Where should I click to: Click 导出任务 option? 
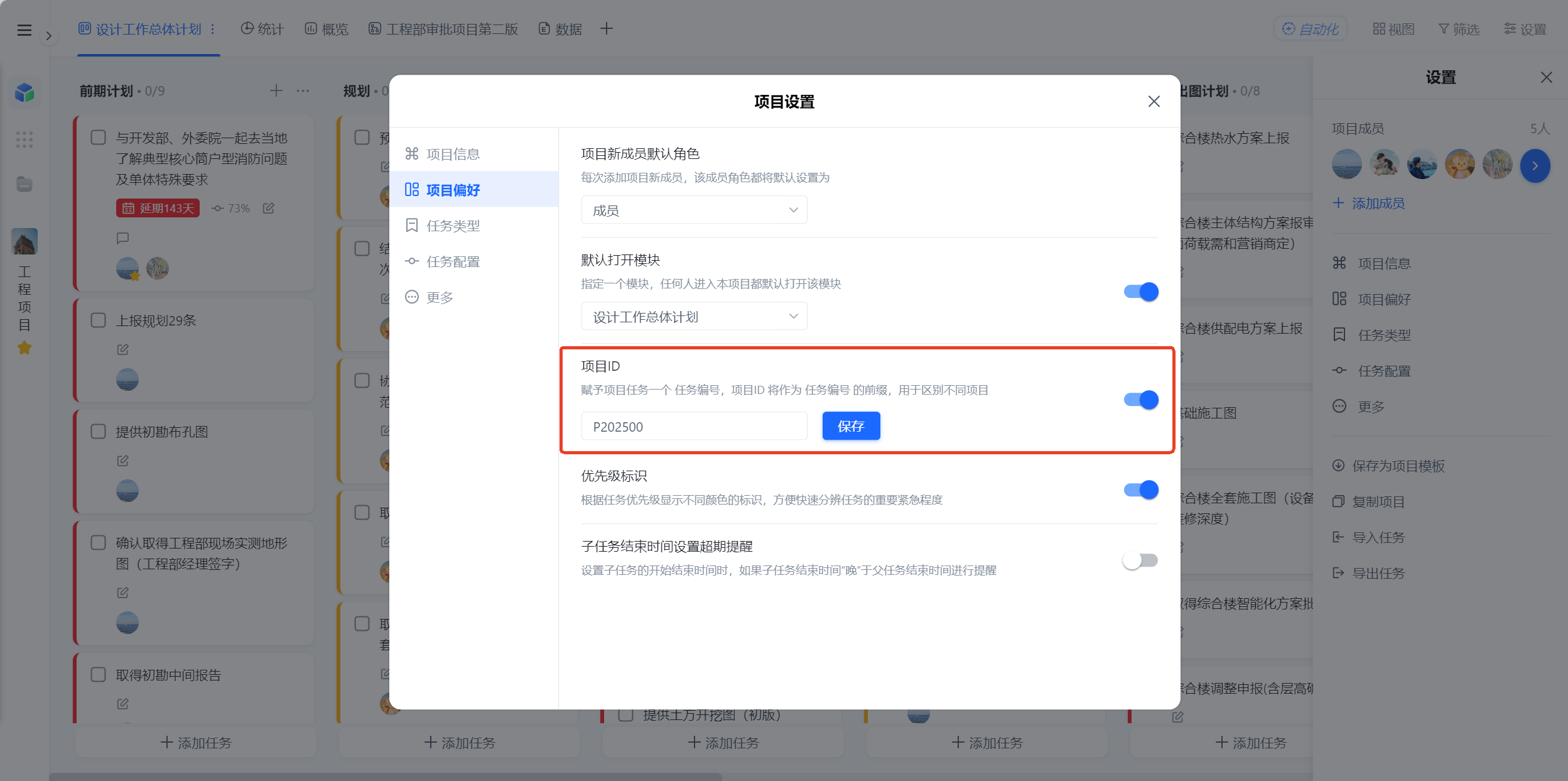(1369, 573)
